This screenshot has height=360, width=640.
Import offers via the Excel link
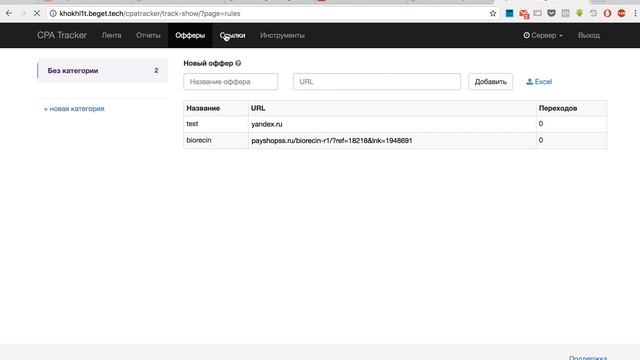pos(539,82)
